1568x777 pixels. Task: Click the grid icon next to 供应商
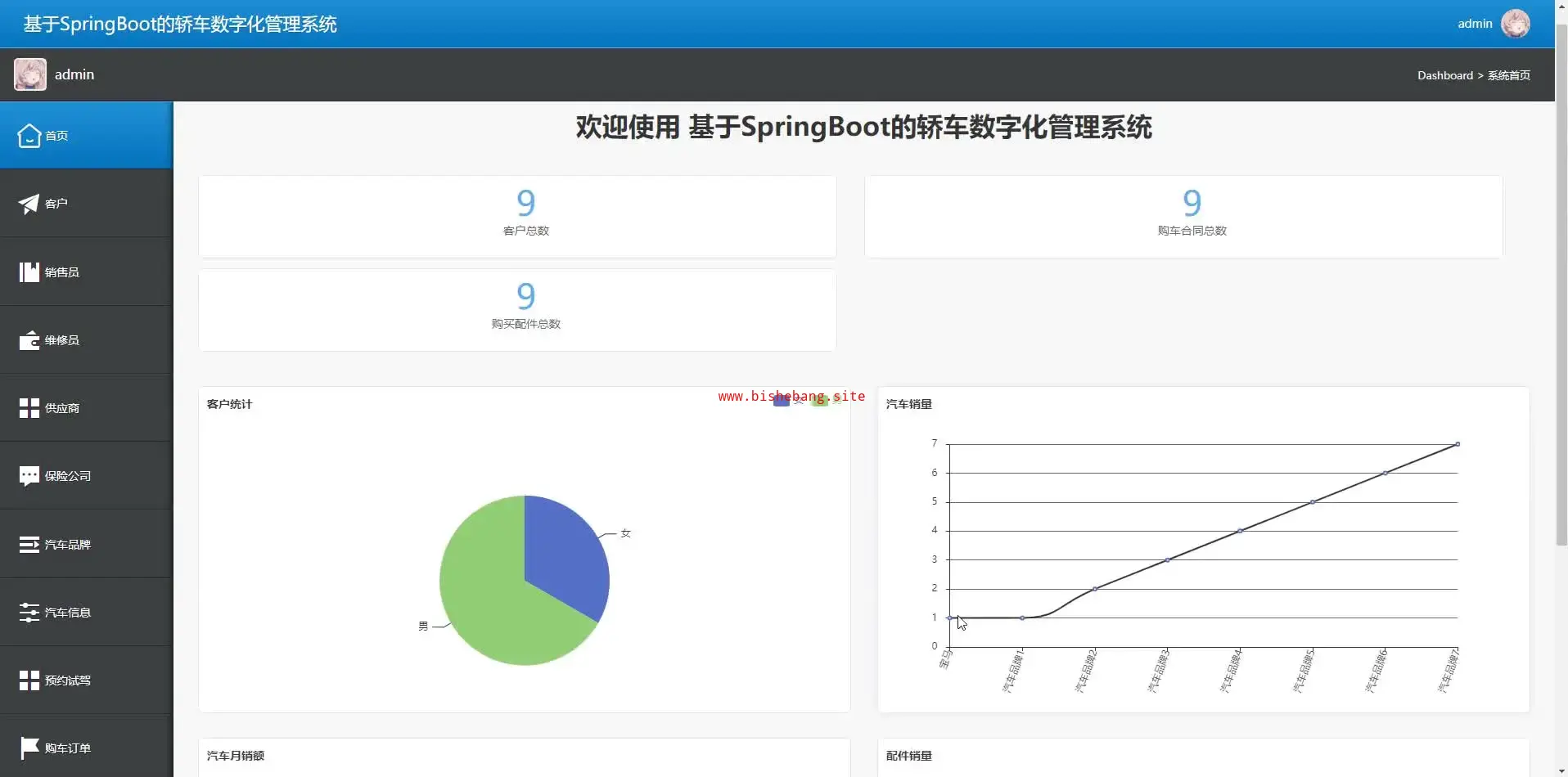(x=29, y=408)
